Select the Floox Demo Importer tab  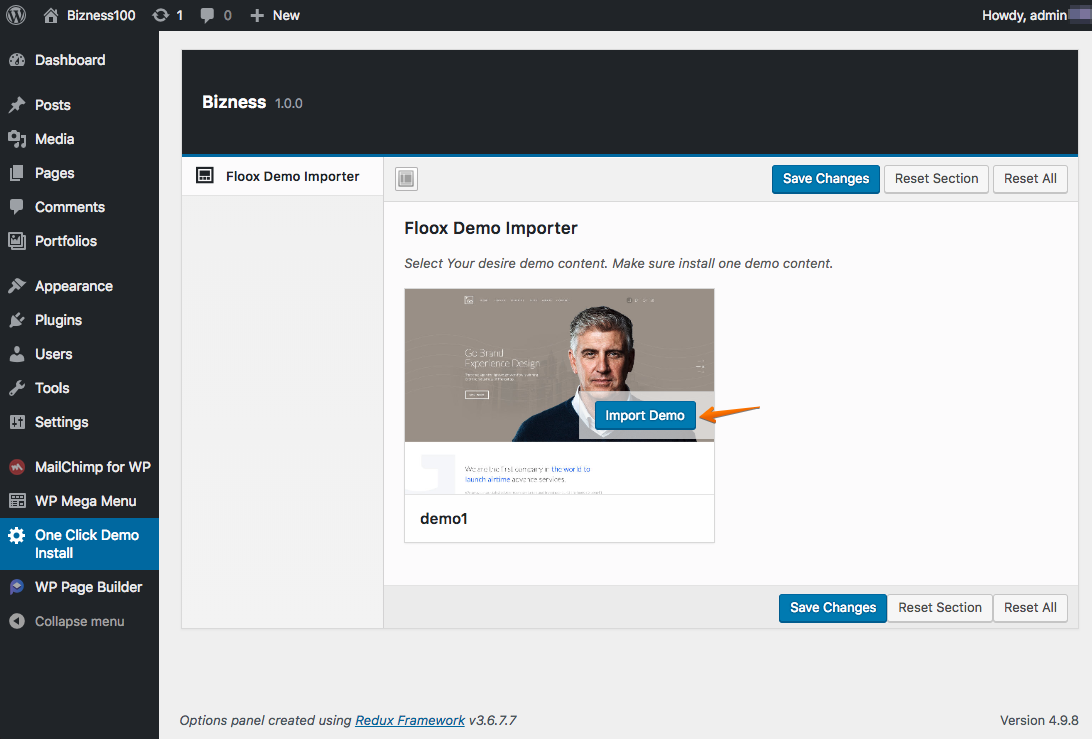click(x=283, y=176)
